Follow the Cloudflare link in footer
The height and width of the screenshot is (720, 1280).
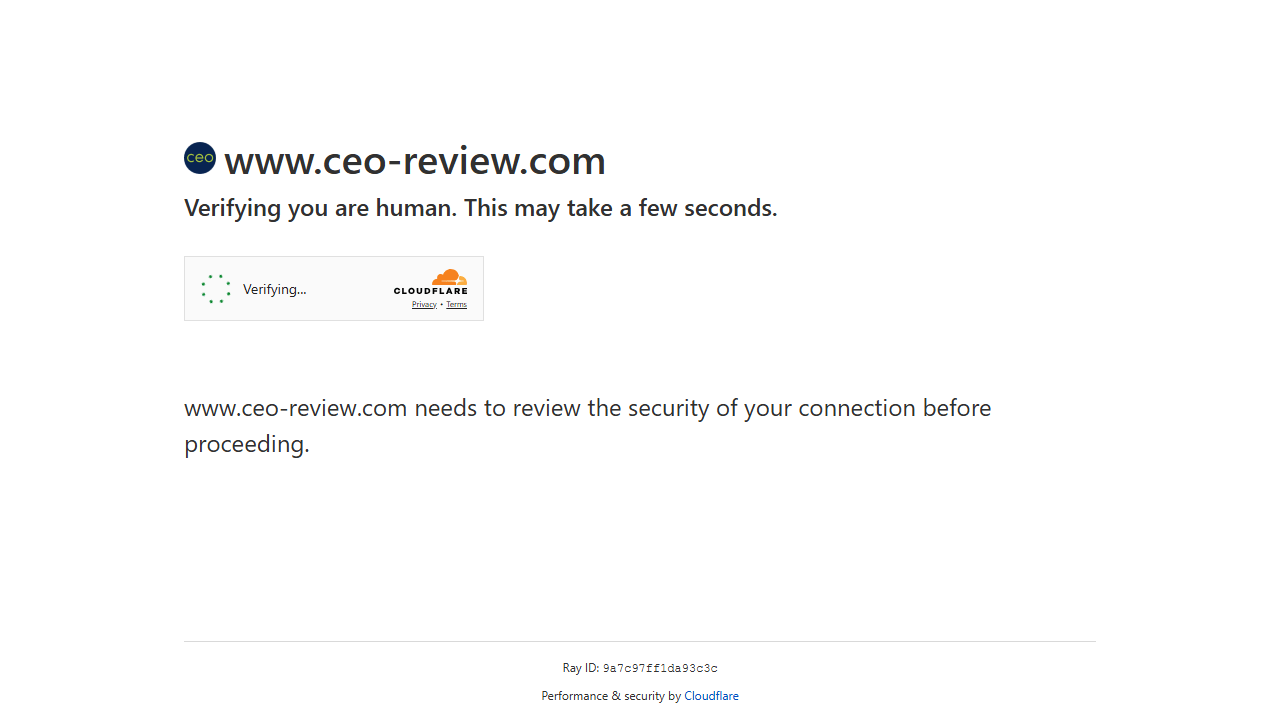[x=711, y=696]
